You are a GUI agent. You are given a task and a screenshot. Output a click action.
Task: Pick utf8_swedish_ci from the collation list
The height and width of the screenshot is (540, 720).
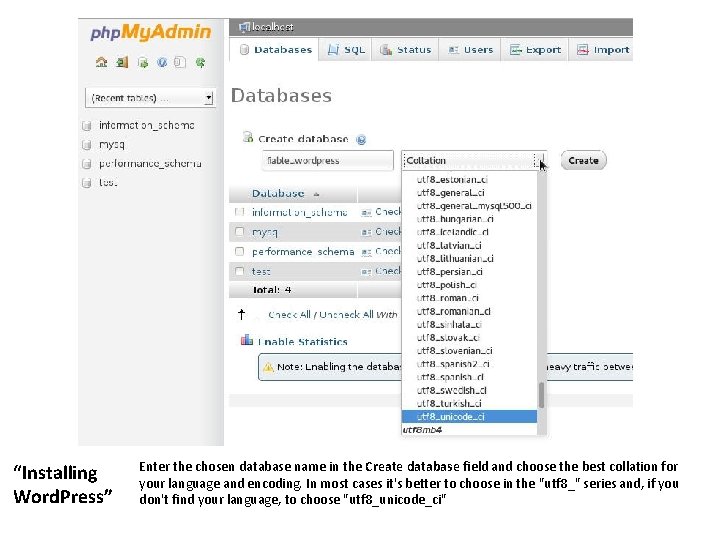point(452,391)
